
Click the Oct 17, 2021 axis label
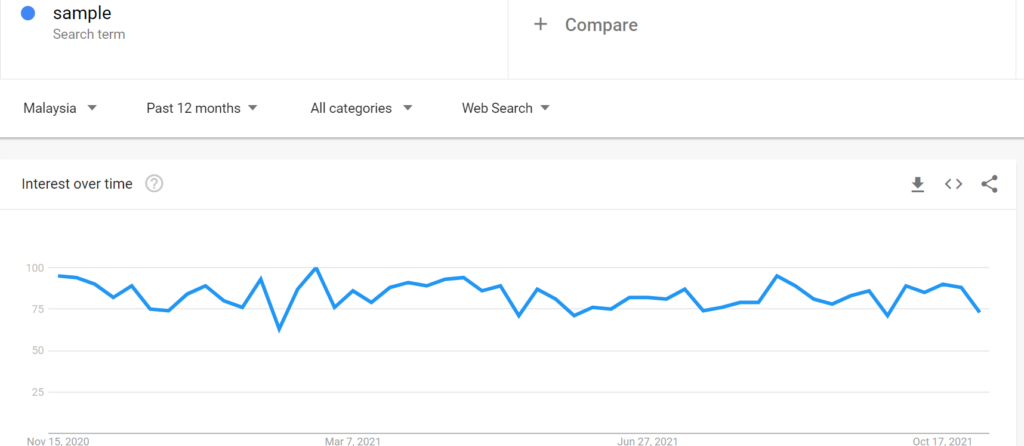943,440
